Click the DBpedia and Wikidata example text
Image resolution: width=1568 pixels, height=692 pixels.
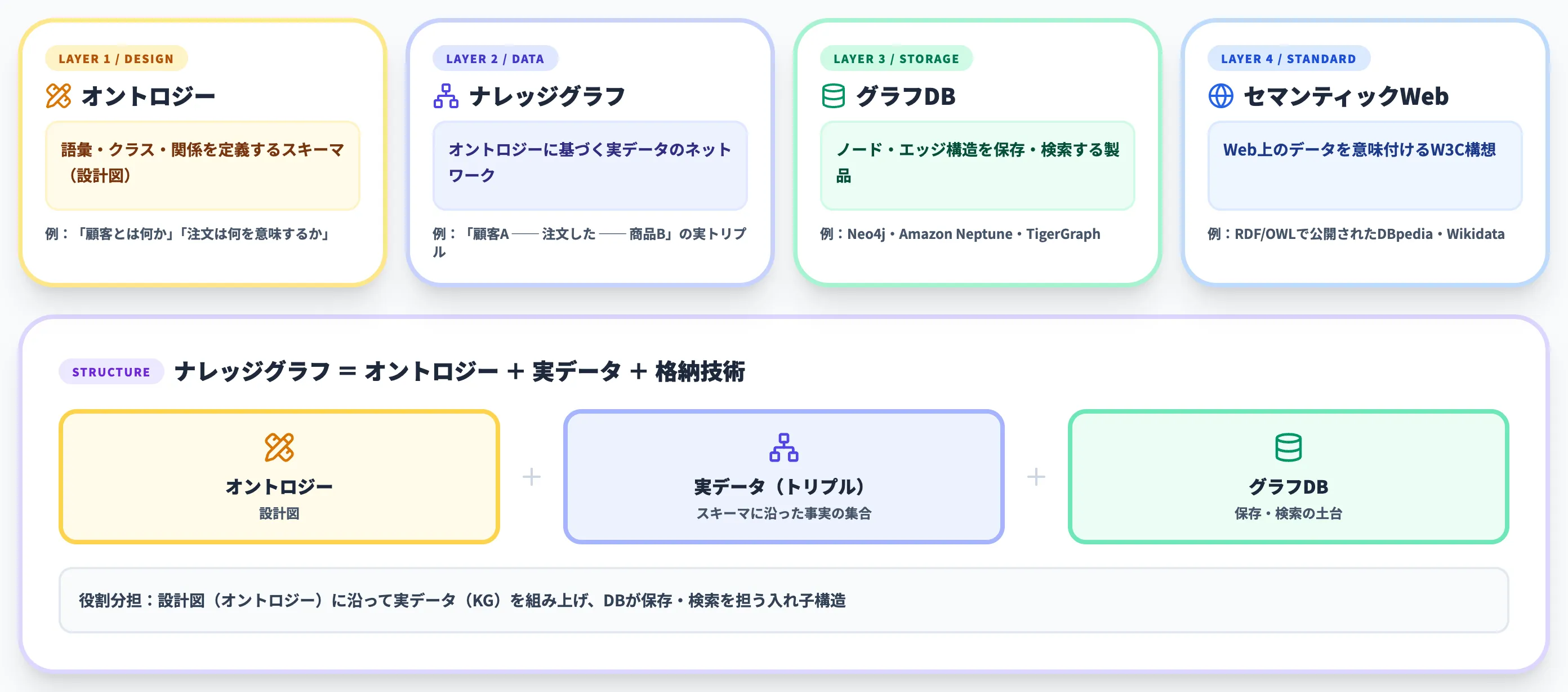point(1356,234)
